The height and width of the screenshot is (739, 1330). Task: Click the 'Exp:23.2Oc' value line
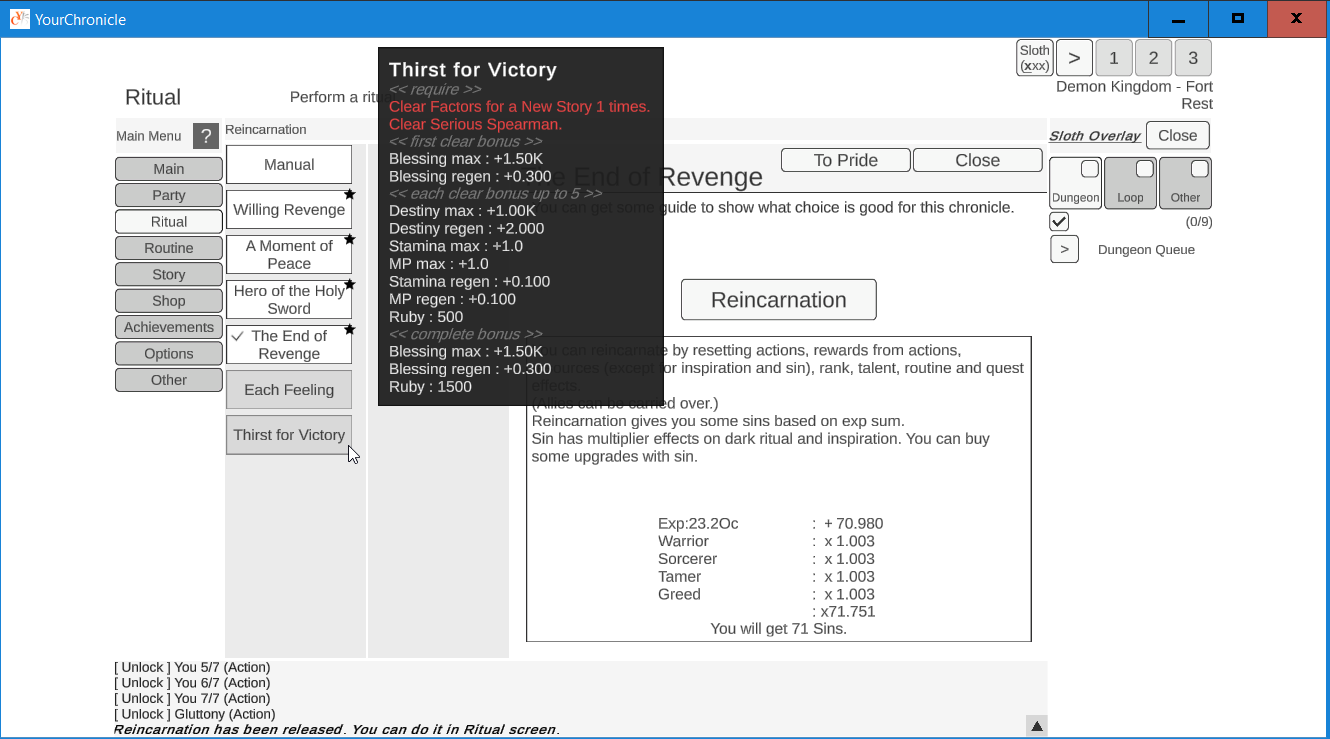pos(698,524)
